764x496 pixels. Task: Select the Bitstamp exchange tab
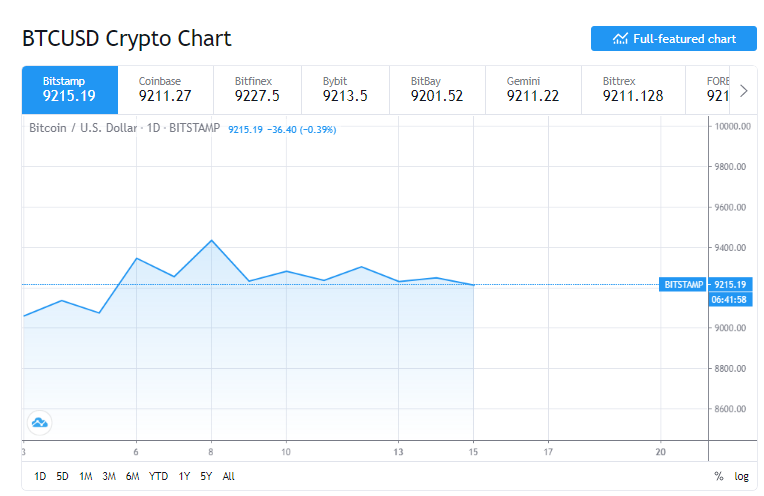(70, 89)
